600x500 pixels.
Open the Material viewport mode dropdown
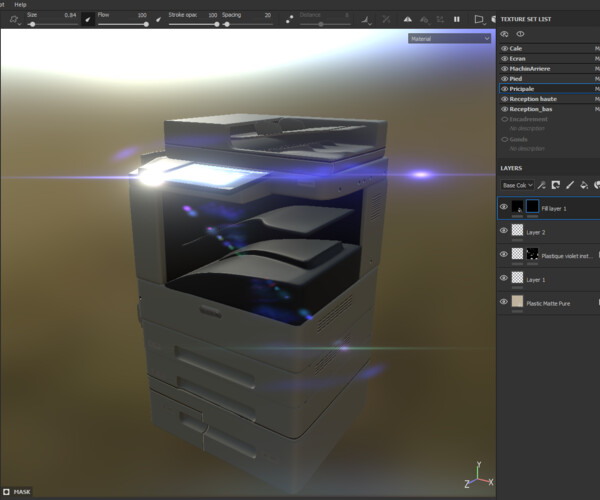coord(450,39)
